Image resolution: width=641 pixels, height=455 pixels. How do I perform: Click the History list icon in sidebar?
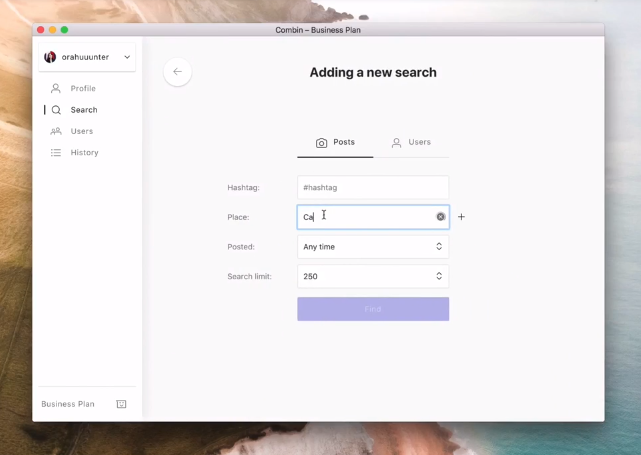tap(56, 153)
